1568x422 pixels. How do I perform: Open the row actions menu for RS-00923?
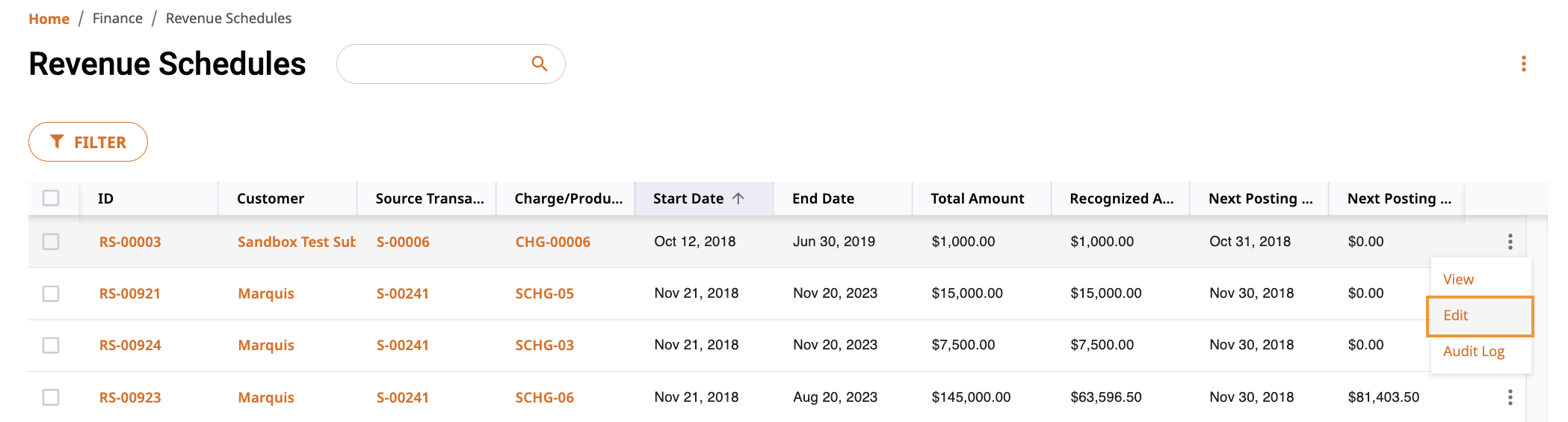(x=1510, y=397)
